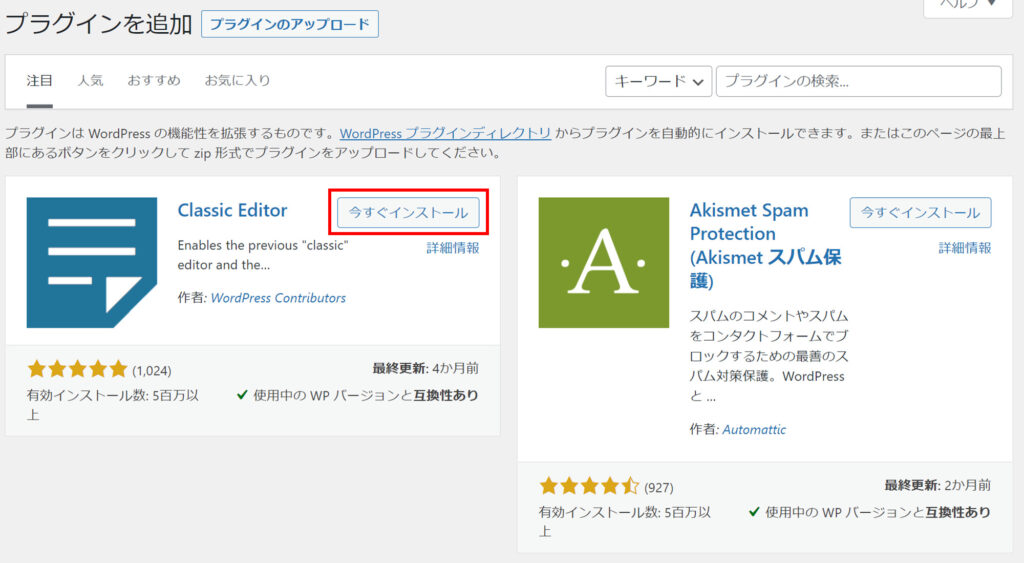Install Akismet with 今すぐインストール

pos(920,212)
